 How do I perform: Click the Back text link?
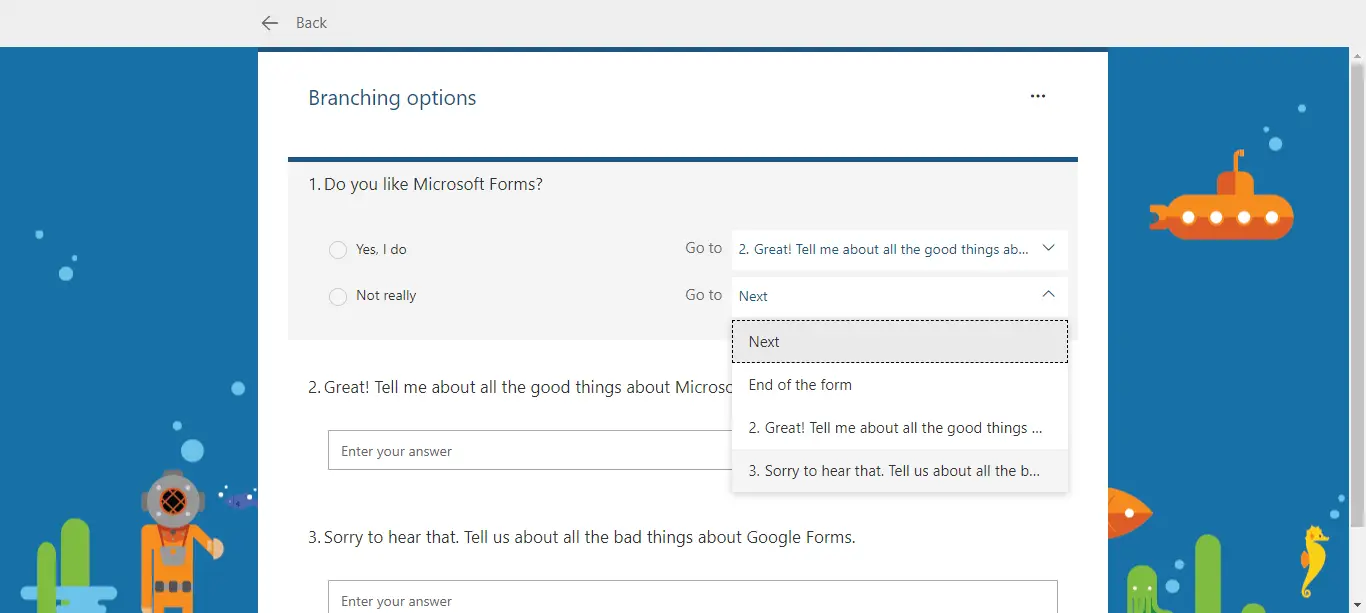click(311, 23)
